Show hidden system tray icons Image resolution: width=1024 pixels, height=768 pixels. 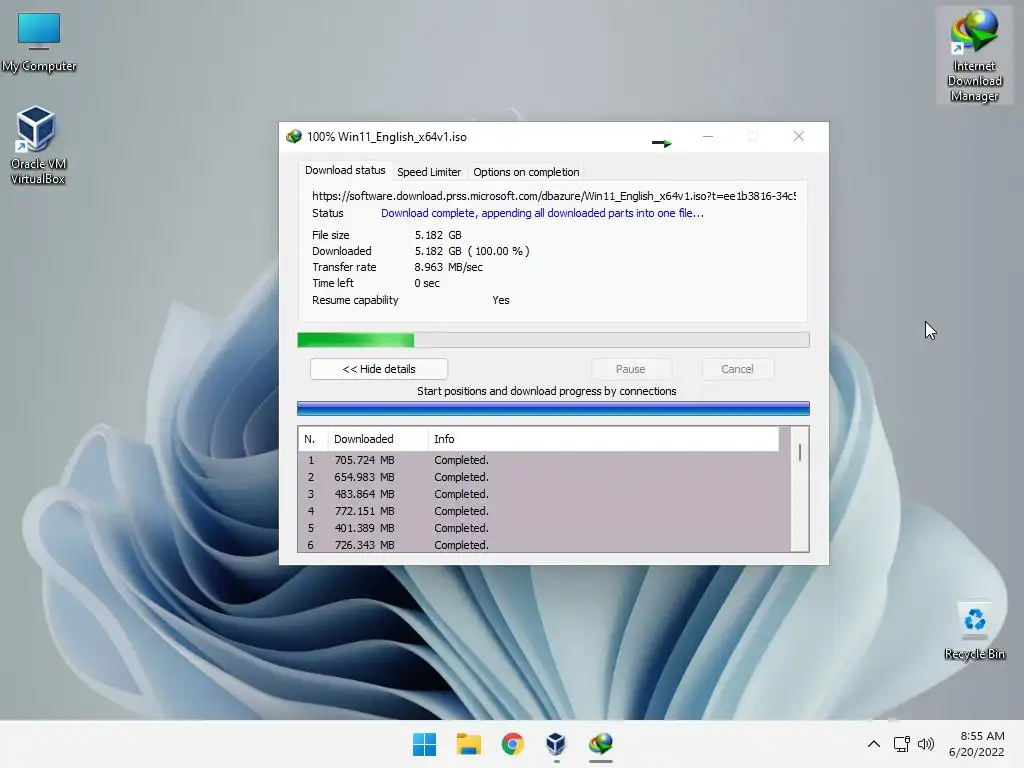click(x=874, y=744)
